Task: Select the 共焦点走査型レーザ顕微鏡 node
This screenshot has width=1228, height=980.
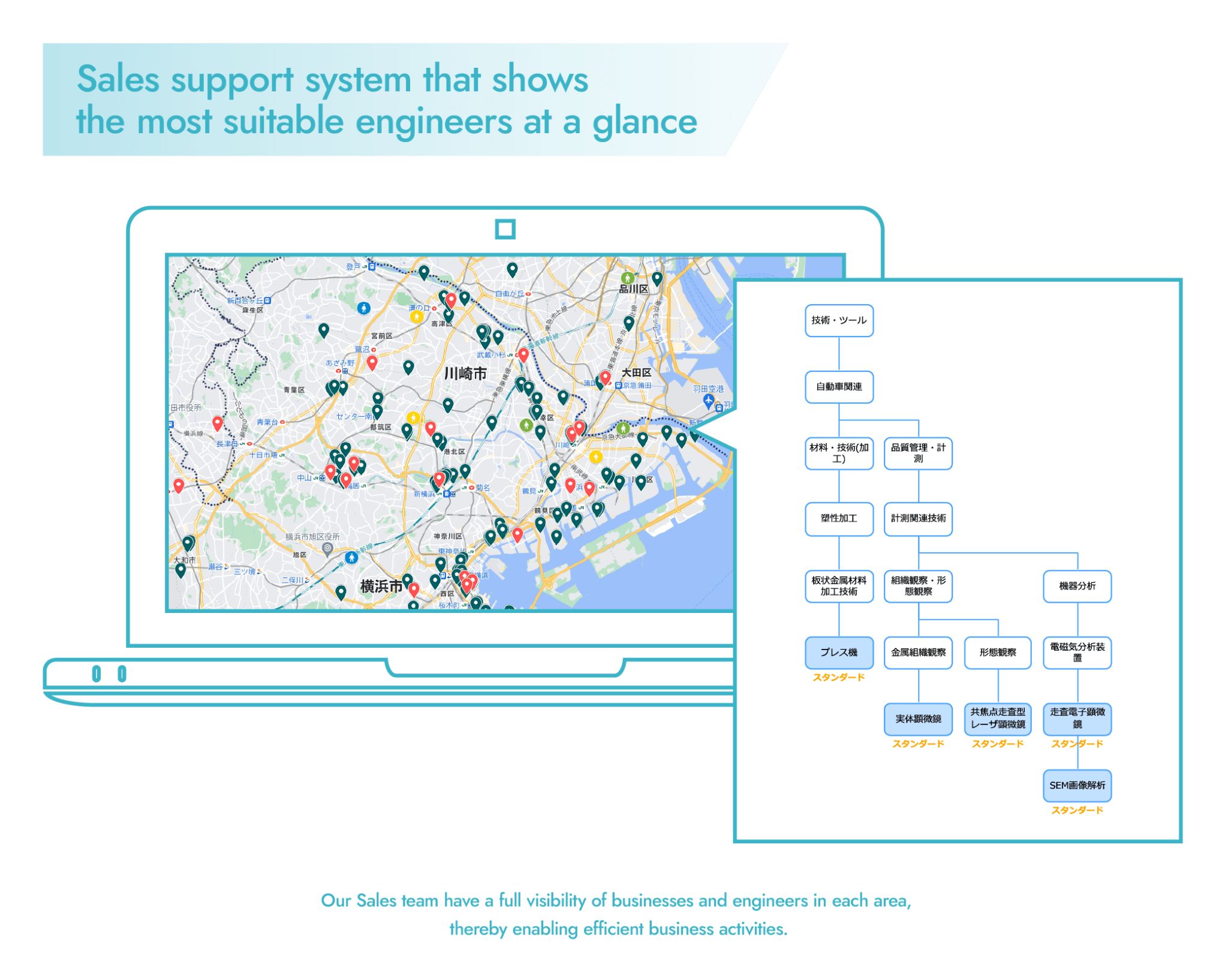Action: tap(997, 719)
